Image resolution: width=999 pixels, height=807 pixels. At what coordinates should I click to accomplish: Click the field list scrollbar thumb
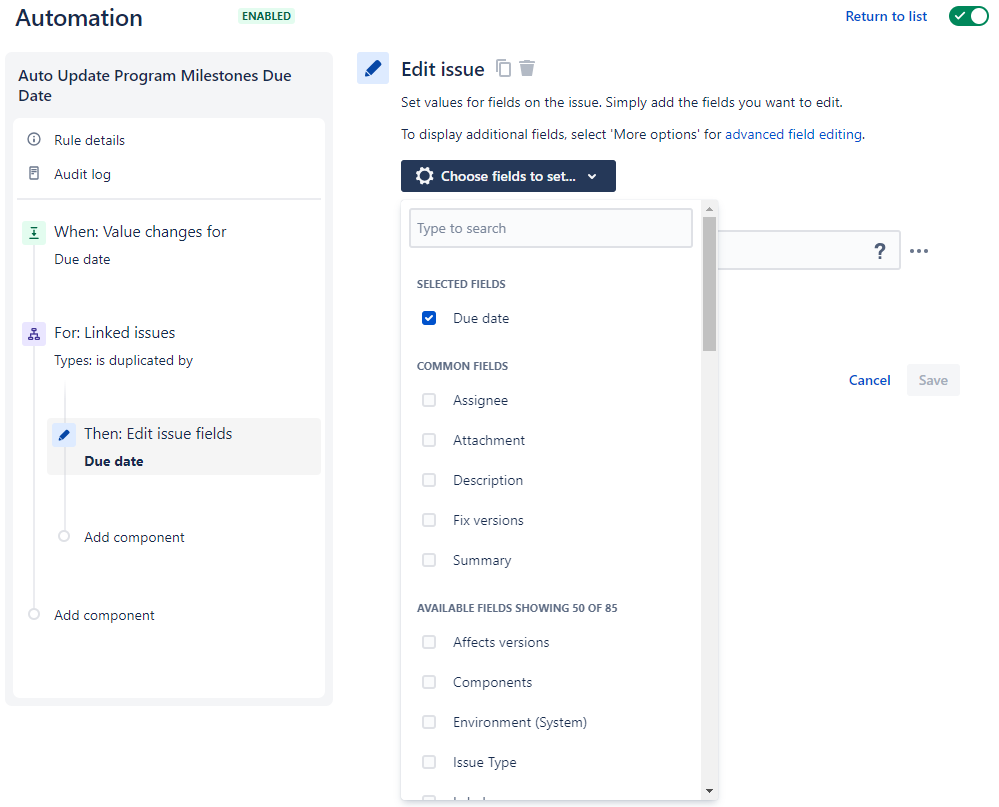[x=709, y=283]
